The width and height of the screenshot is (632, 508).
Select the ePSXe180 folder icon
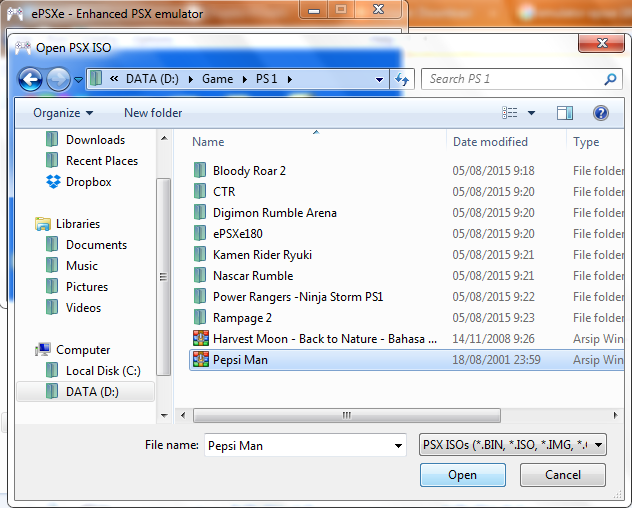point(200,233)
